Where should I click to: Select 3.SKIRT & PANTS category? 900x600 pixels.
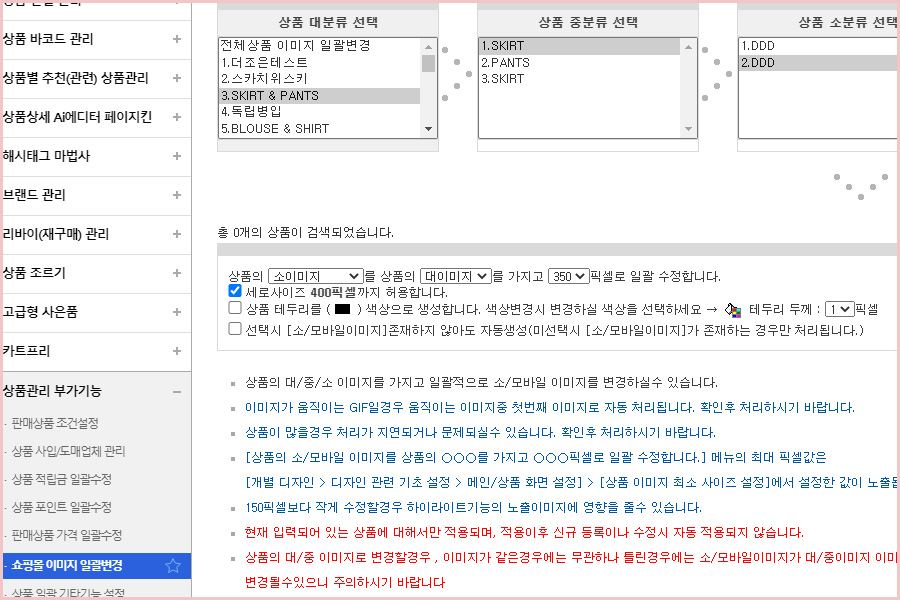pos(319,95)
